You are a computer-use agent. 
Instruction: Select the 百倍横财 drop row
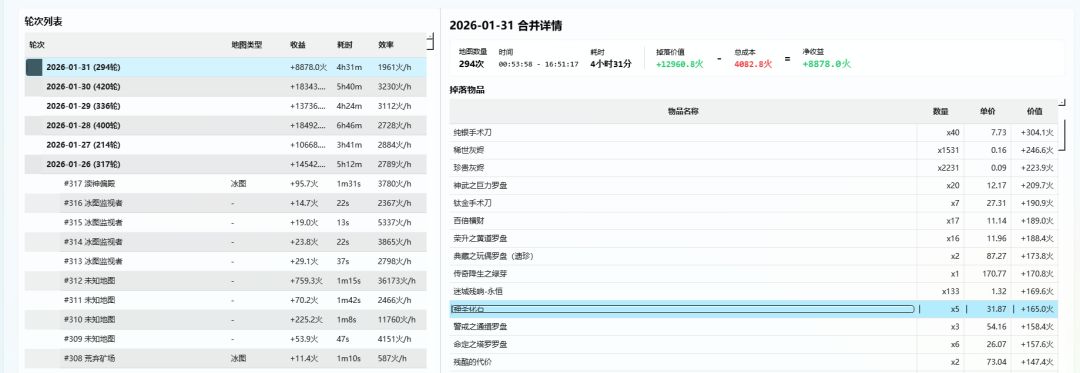point(754,221)
